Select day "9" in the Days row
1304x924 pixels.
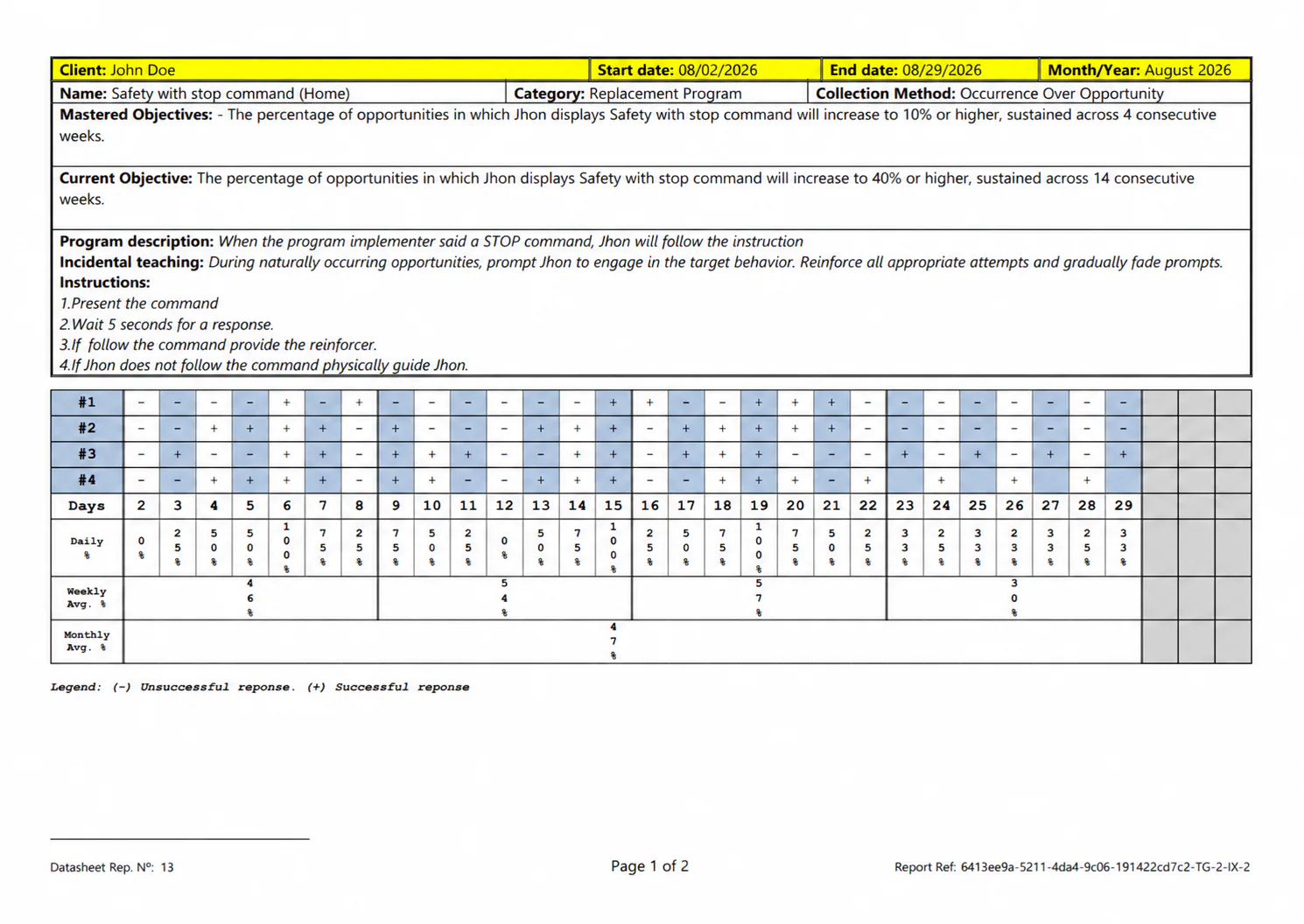[396, 506]
